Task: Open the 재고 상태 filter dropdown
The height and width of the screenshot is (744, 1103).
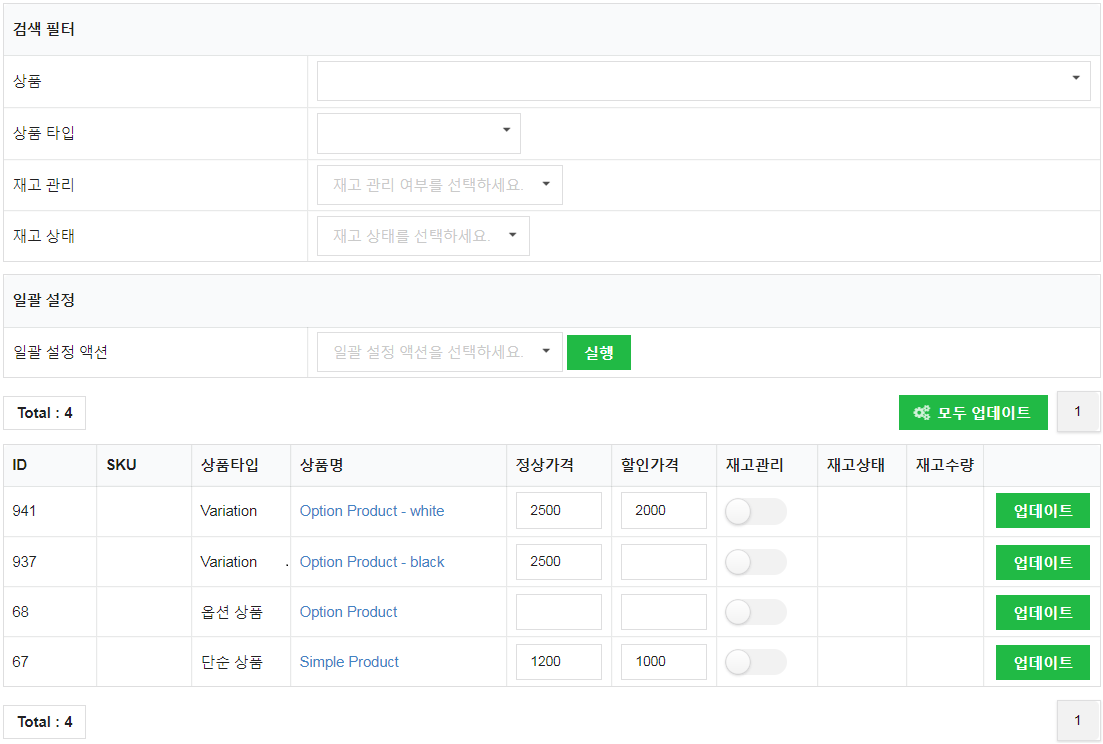Action: coord(422,236)
